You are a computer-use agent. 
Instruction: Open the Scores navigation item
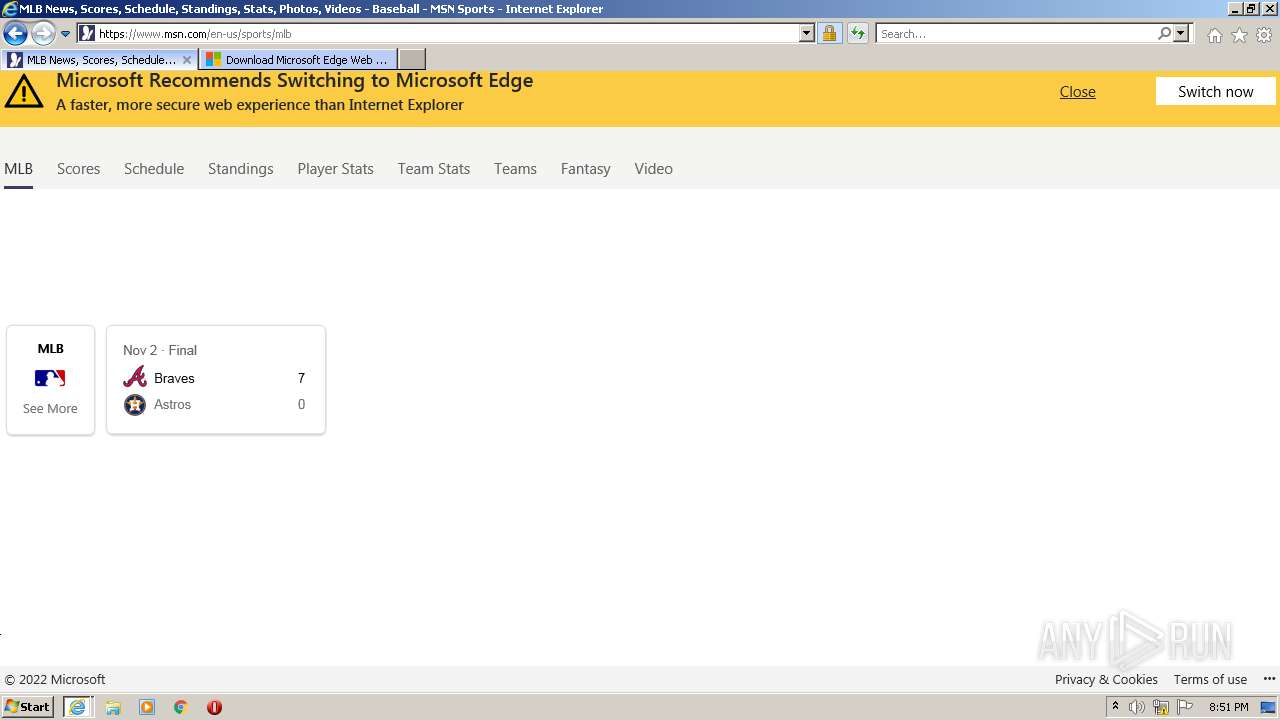(x=78, y=168)
